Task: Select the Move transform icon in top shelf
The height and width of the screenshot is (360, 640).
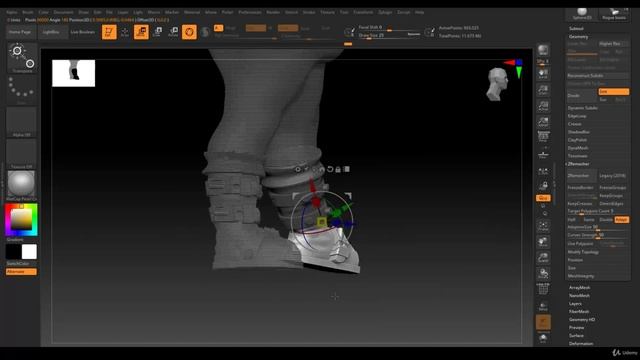Action: click(141, 32)
